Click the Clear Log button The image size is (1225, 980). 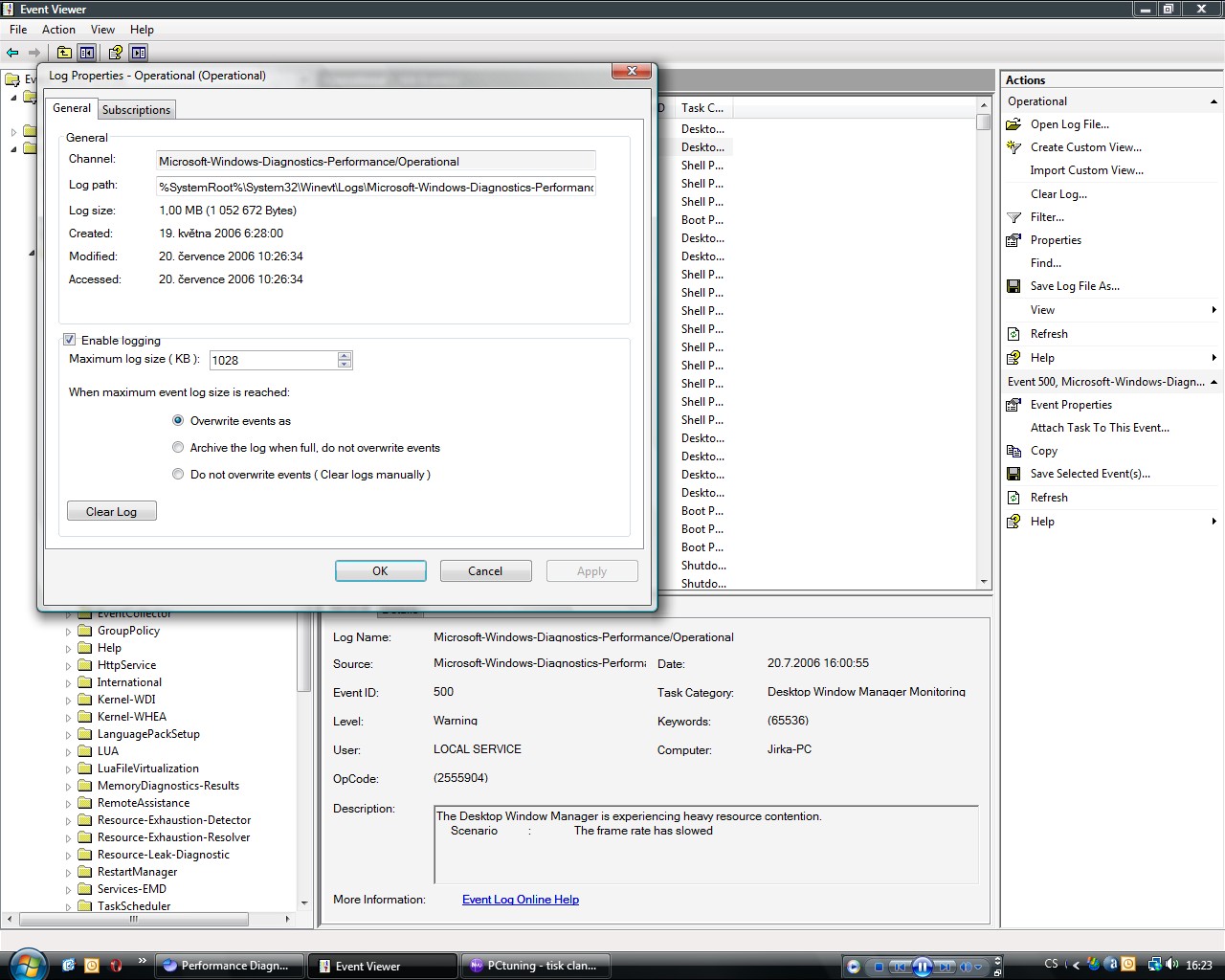112,512
